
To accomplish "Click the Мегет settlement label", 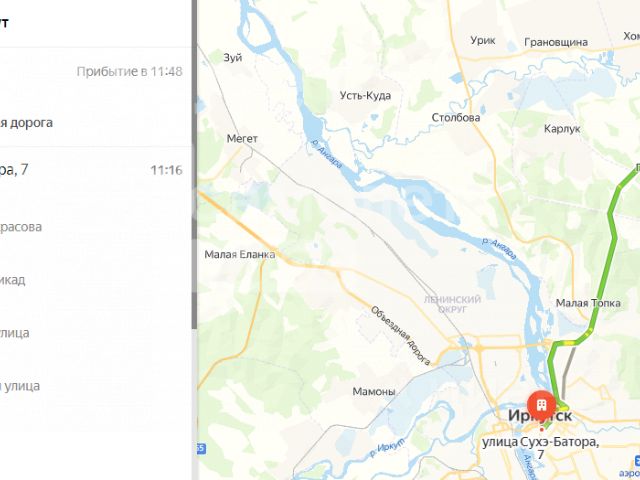I will click(242, 138).
